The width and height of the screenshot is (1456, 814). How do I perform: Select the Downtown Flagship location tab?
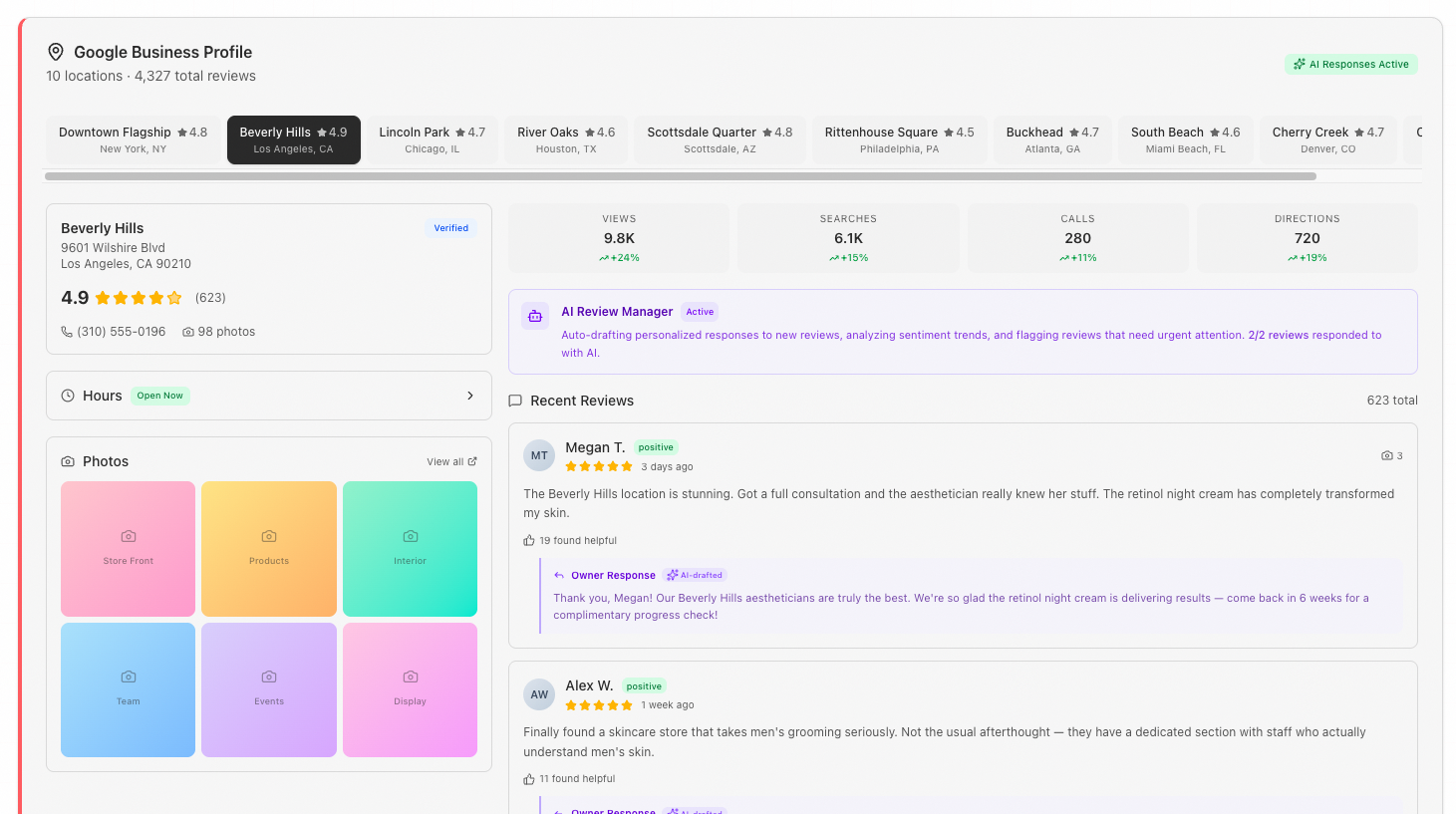(x=133, y=139)
